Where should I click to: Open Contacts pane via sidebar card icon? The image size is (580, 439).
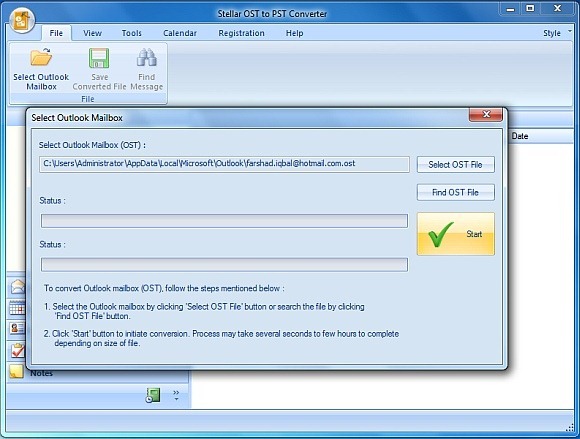[17, 328]
